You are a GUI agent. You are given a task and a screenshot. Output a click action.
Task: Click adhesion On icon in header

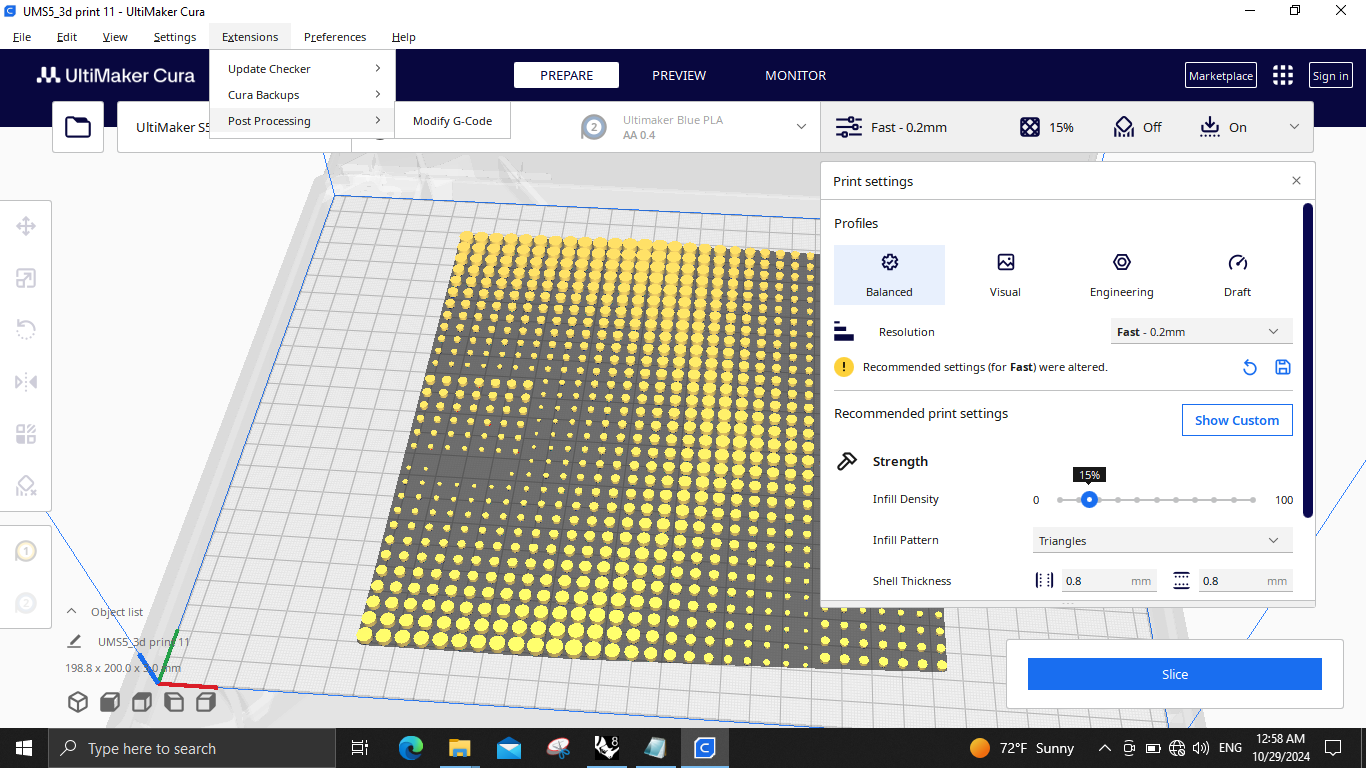click(1210, 127)
